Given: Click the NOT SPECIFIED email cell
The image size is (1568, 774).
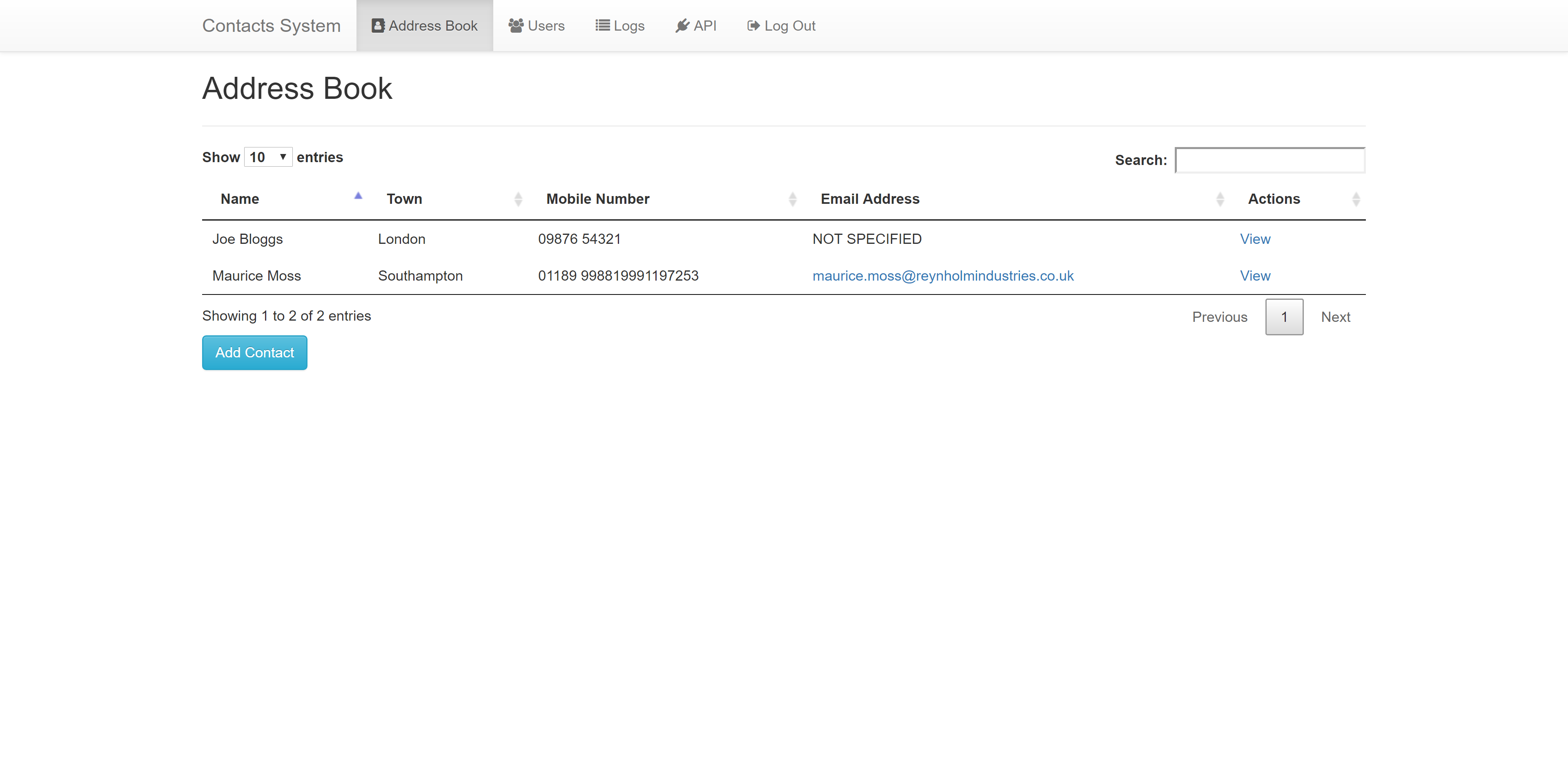Looking at the screenshot, I should (x=867, y=239).
